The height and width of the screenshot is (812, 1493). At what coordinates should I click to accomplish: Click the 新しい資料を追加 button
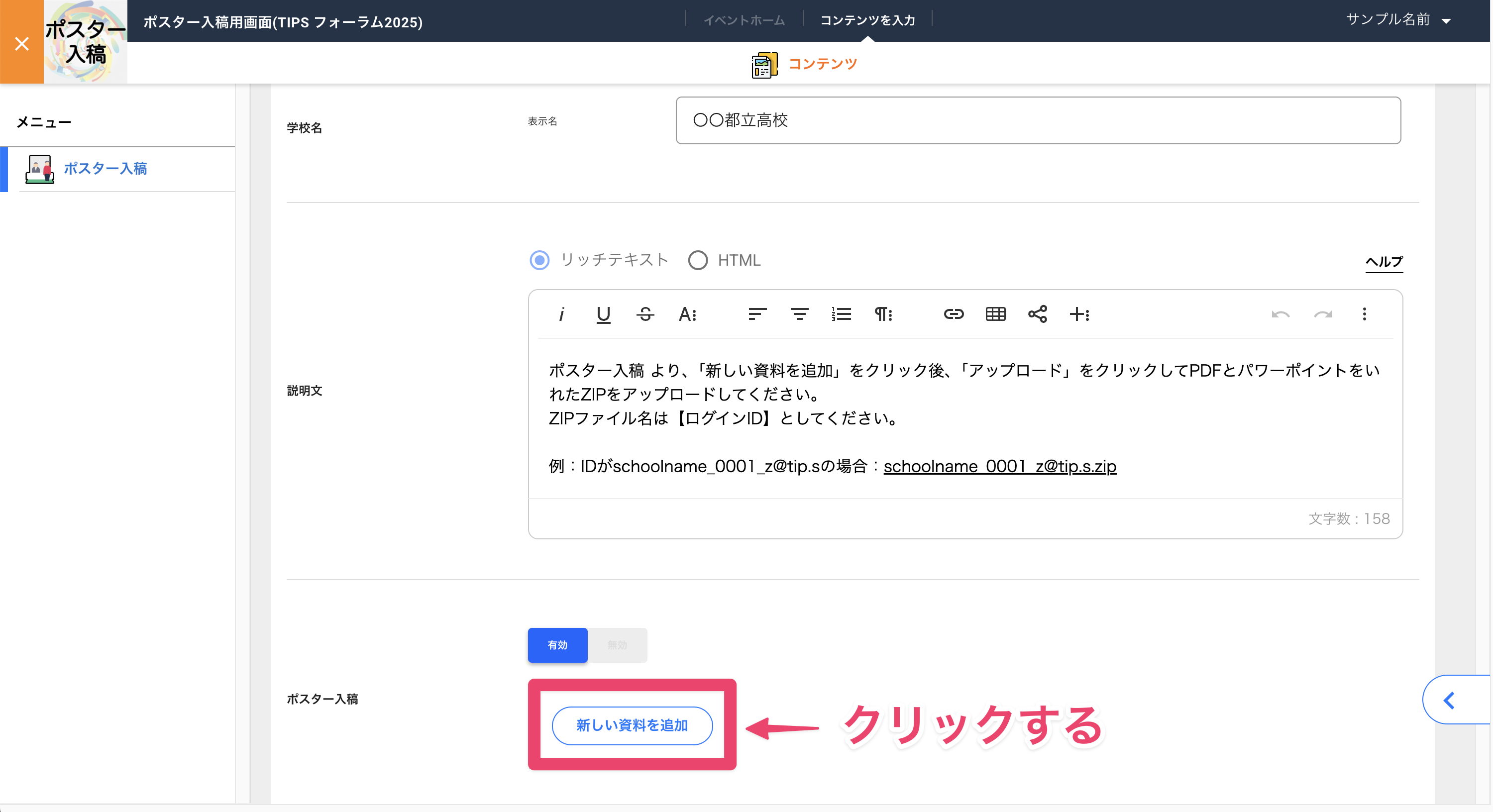[x=632, y=725]
